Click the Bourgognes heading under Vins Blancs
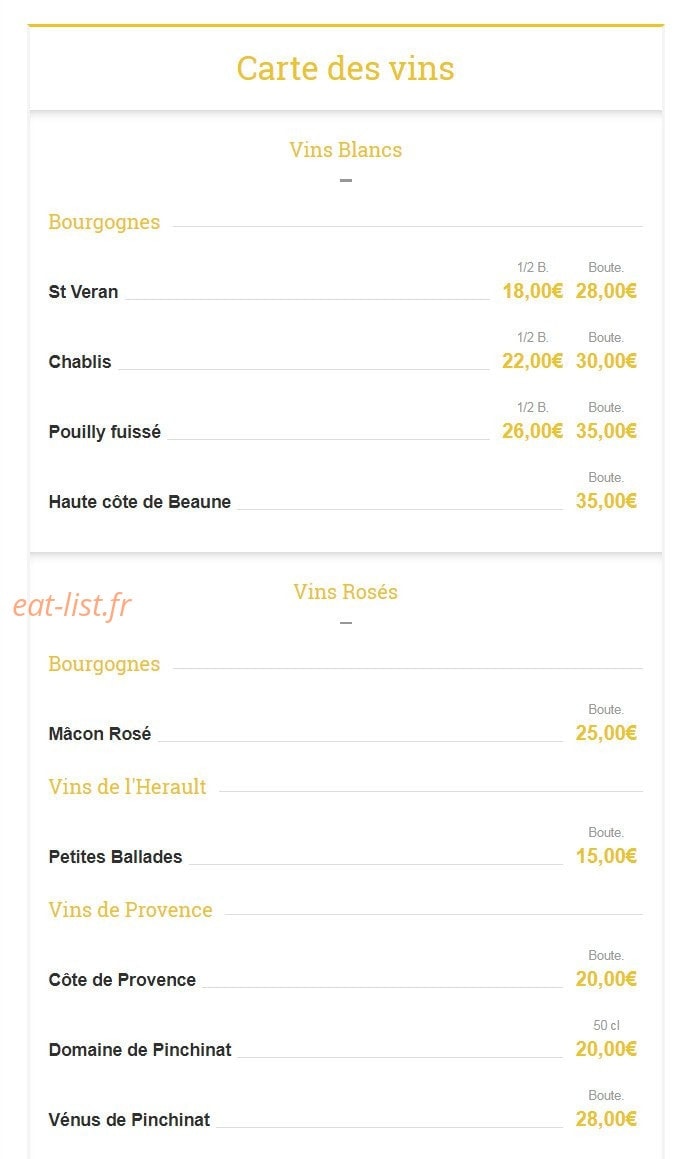Image resolution: width=696 pixels, height=1159 pixels. click(104, 222)
